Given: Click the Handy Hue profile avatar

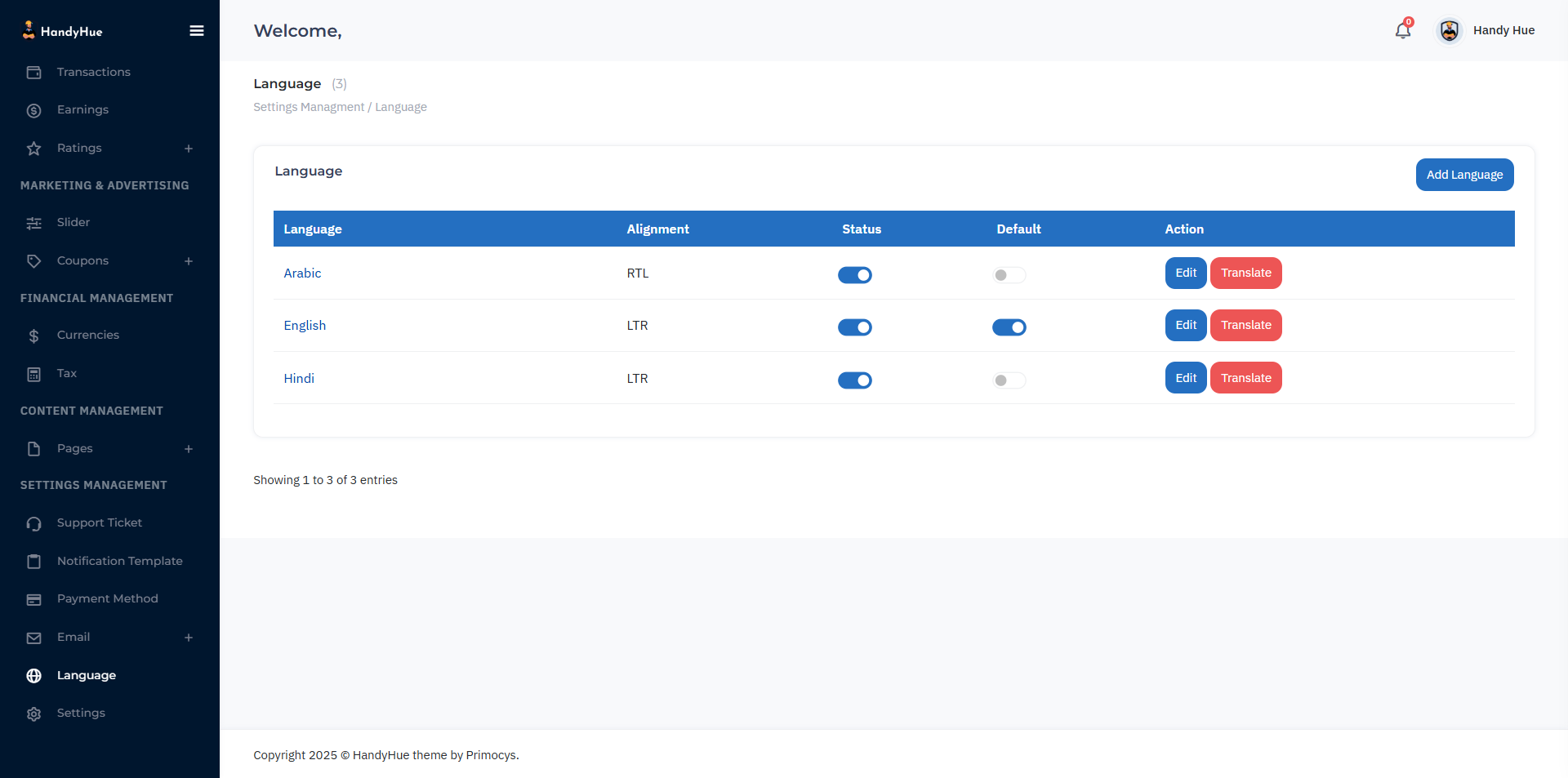Looking at the screenshot, I should [1449, 31].
